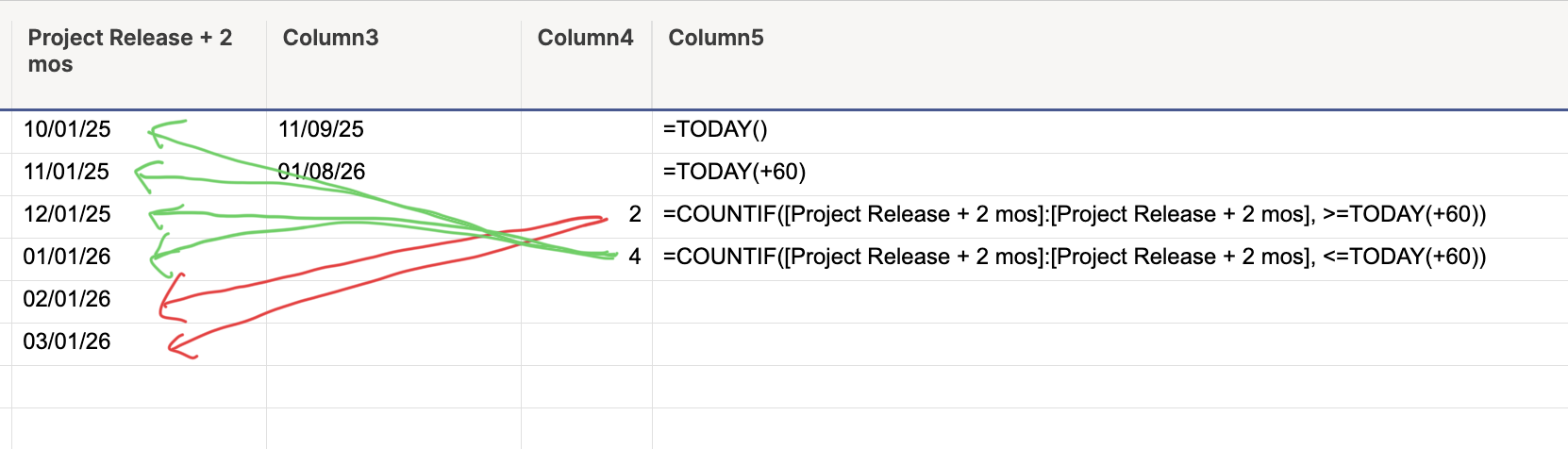1568x449 pixels.
Task: Select the Column3 header
Action: point(330,38)
